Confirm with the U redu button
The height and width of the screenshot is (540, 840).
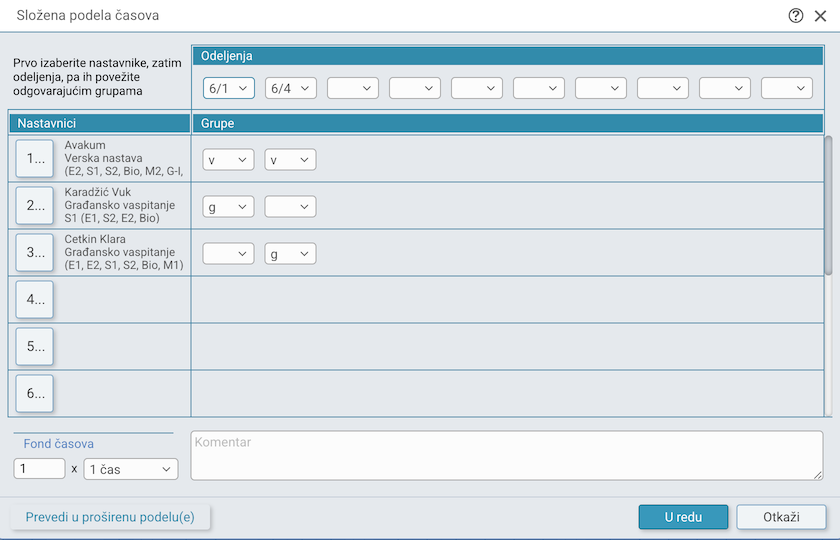[683, 517]
